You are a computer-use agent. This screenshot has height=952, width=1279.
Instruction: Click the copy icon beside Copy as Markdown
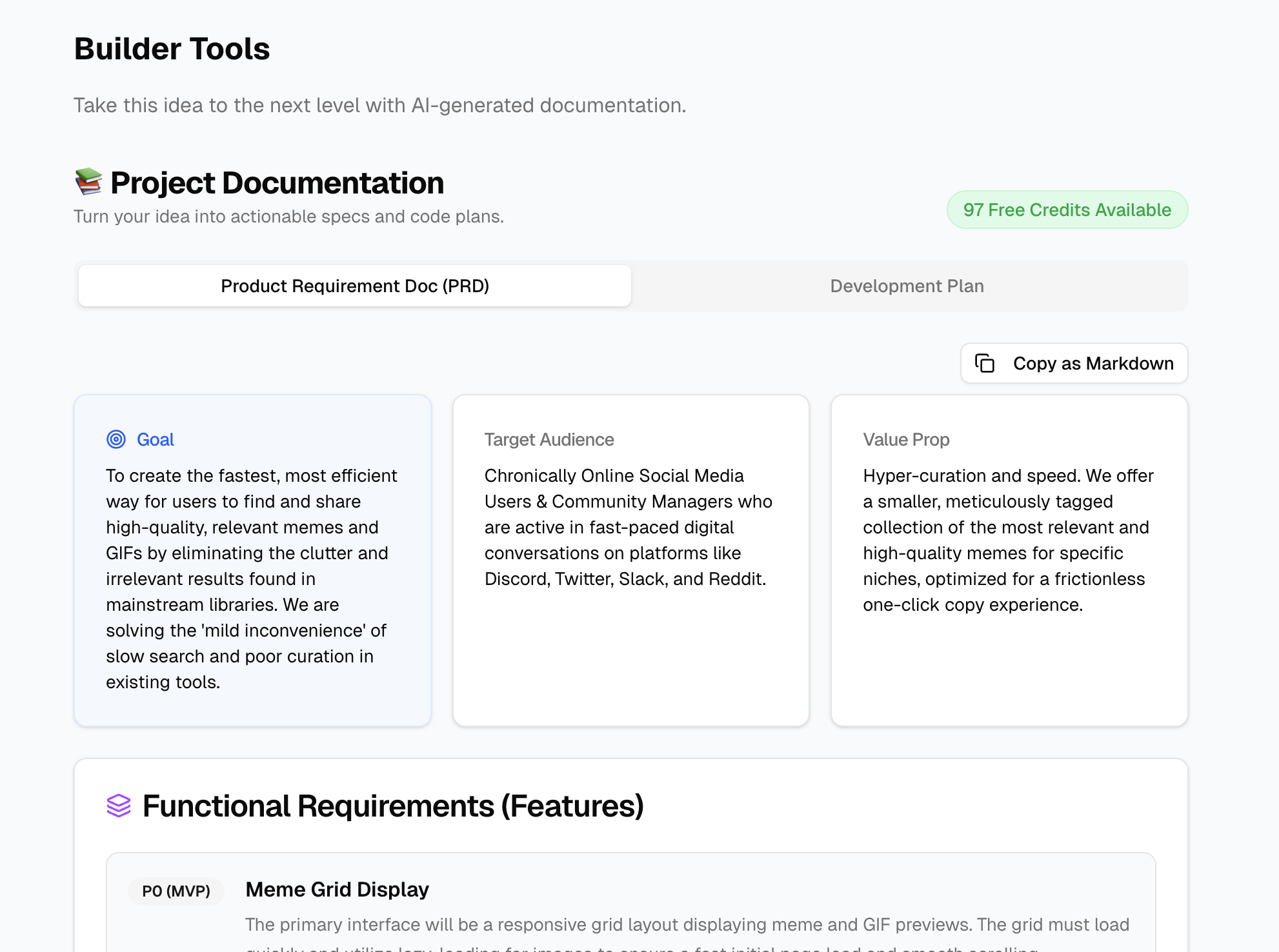pyautogui.click(x=985, y=363)
